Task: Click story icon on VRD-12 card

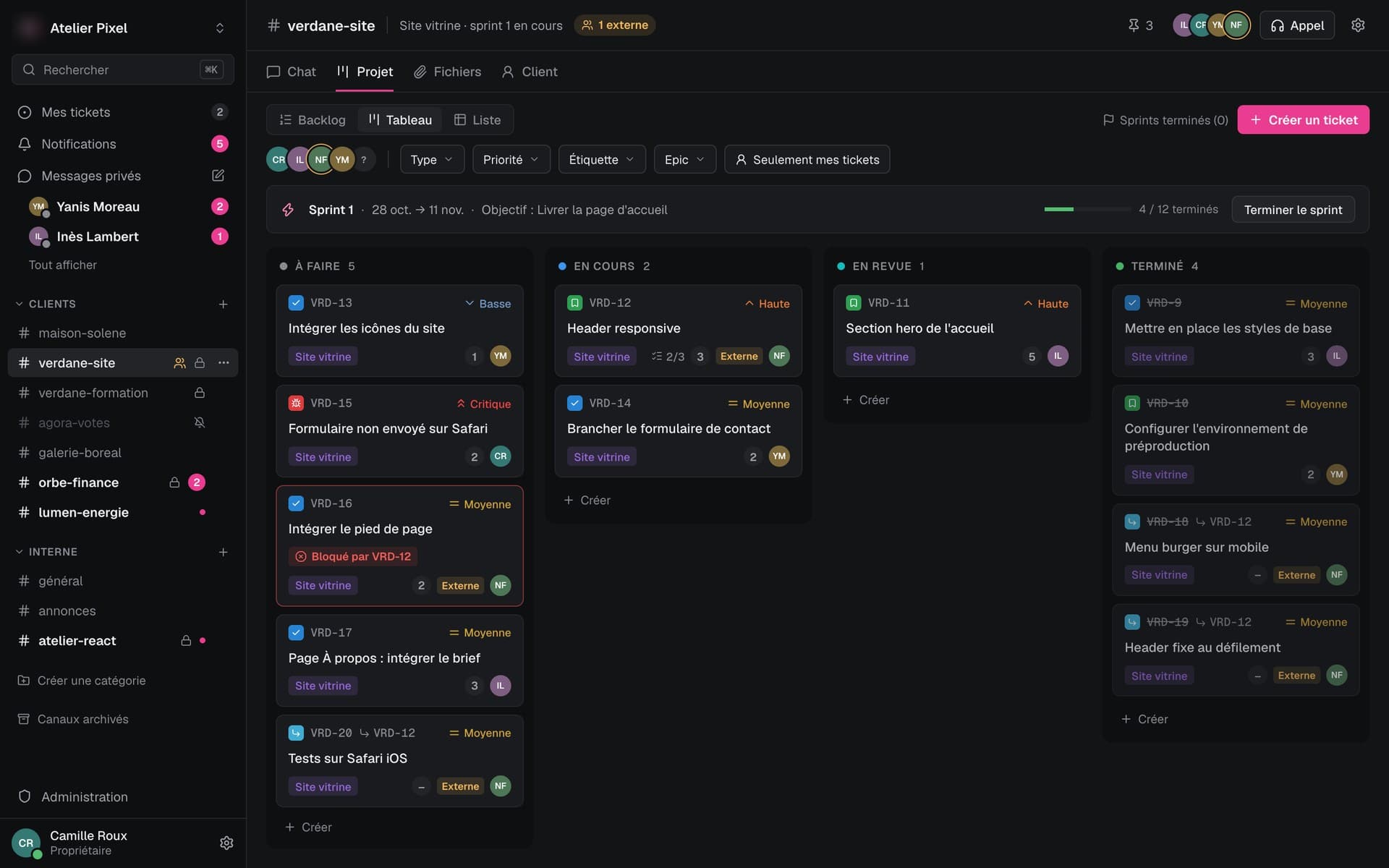Action: pyautogui.click(x=574, y=303)
